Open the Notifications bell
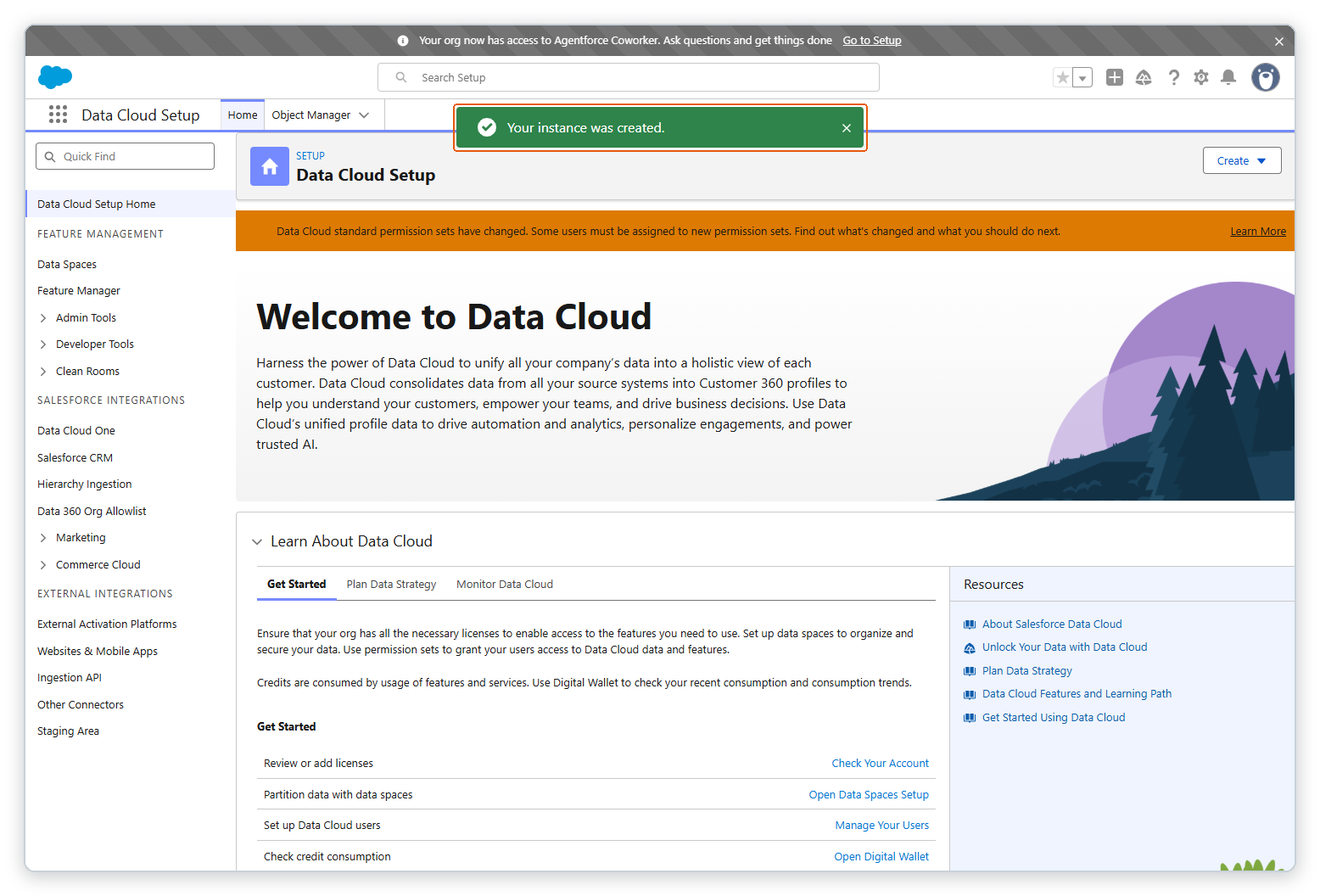1320x896 pixels. click(1228, 77)
